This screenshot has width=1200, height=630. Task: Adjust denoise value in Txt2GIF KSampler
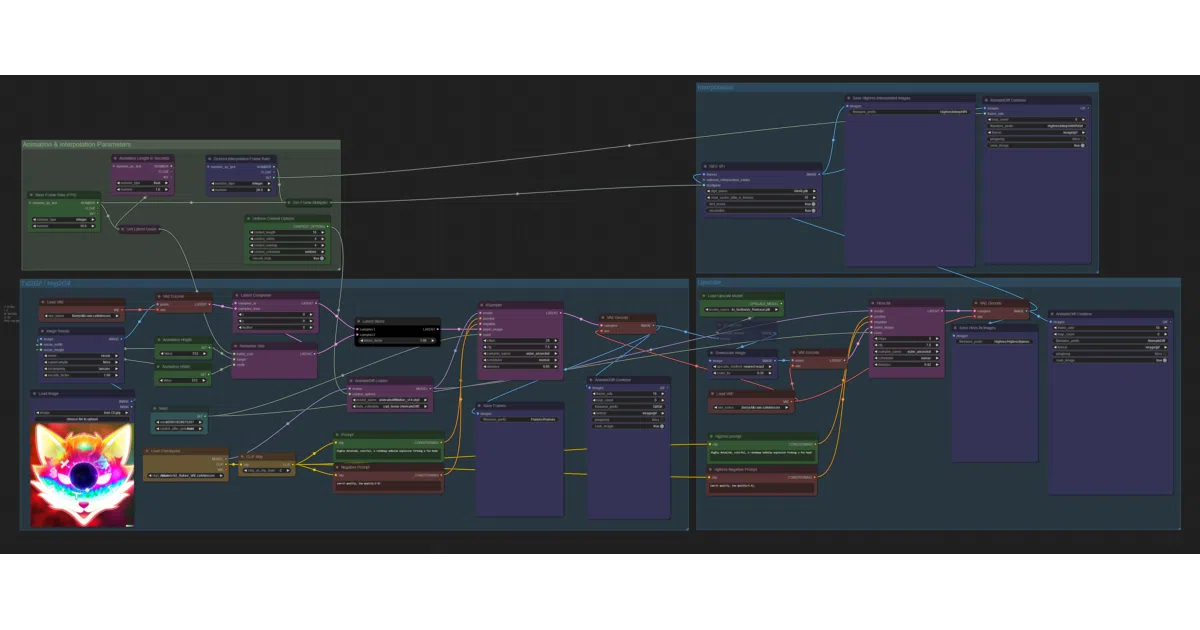pos(521,366)
